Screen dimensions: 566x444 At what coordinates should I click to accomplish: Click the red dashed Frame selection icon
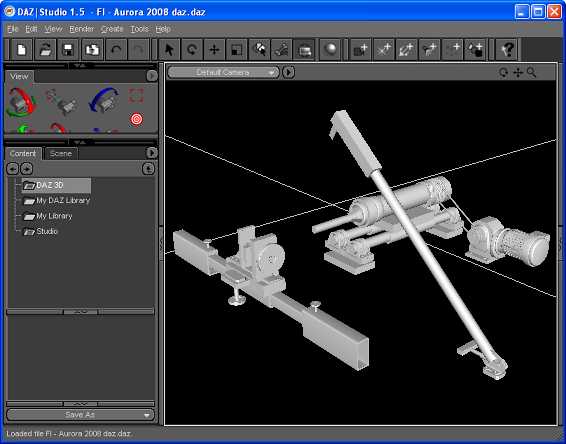point(136,96)
